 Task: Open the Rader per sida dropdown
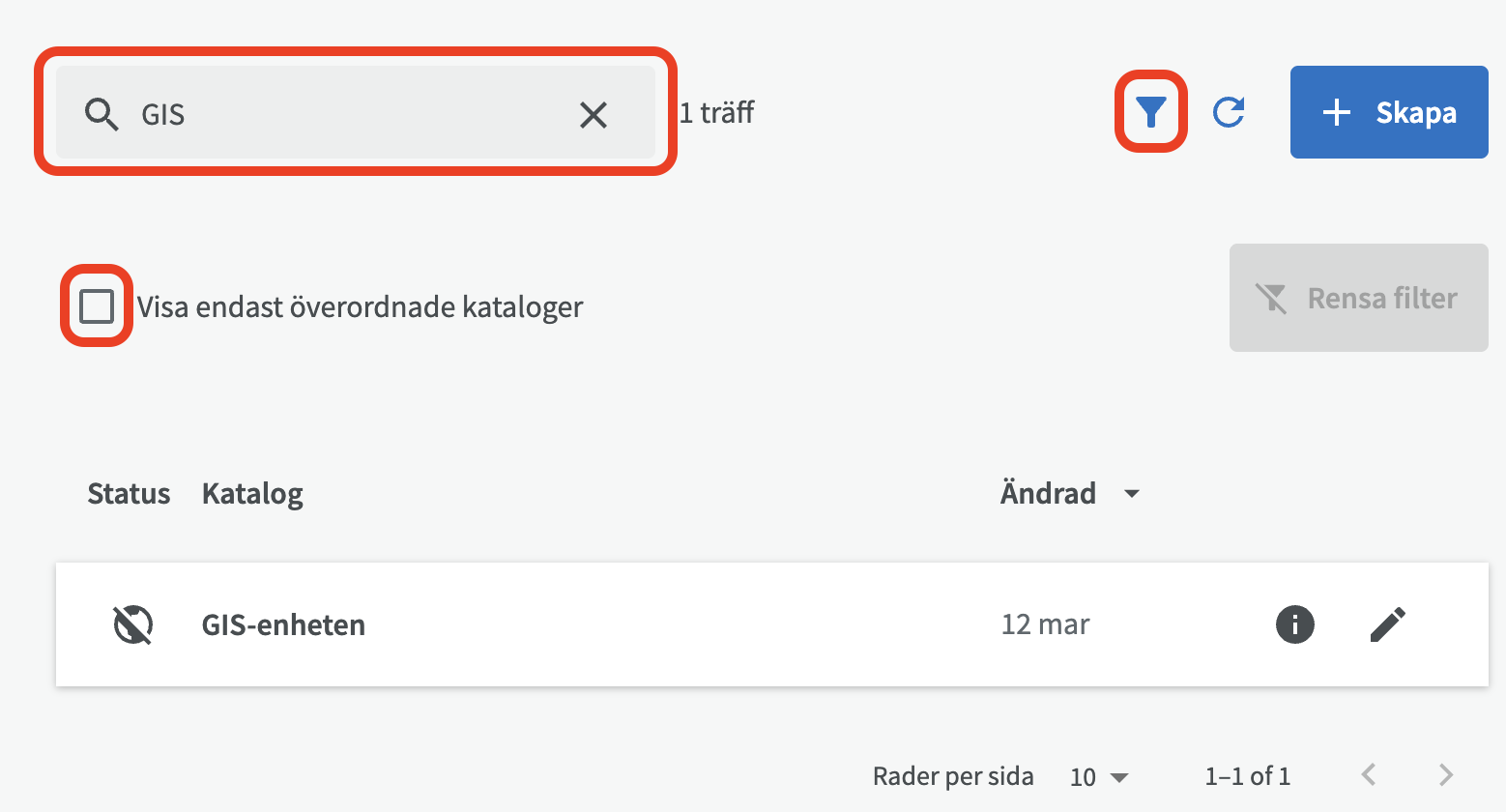[x=1099, y=776]
